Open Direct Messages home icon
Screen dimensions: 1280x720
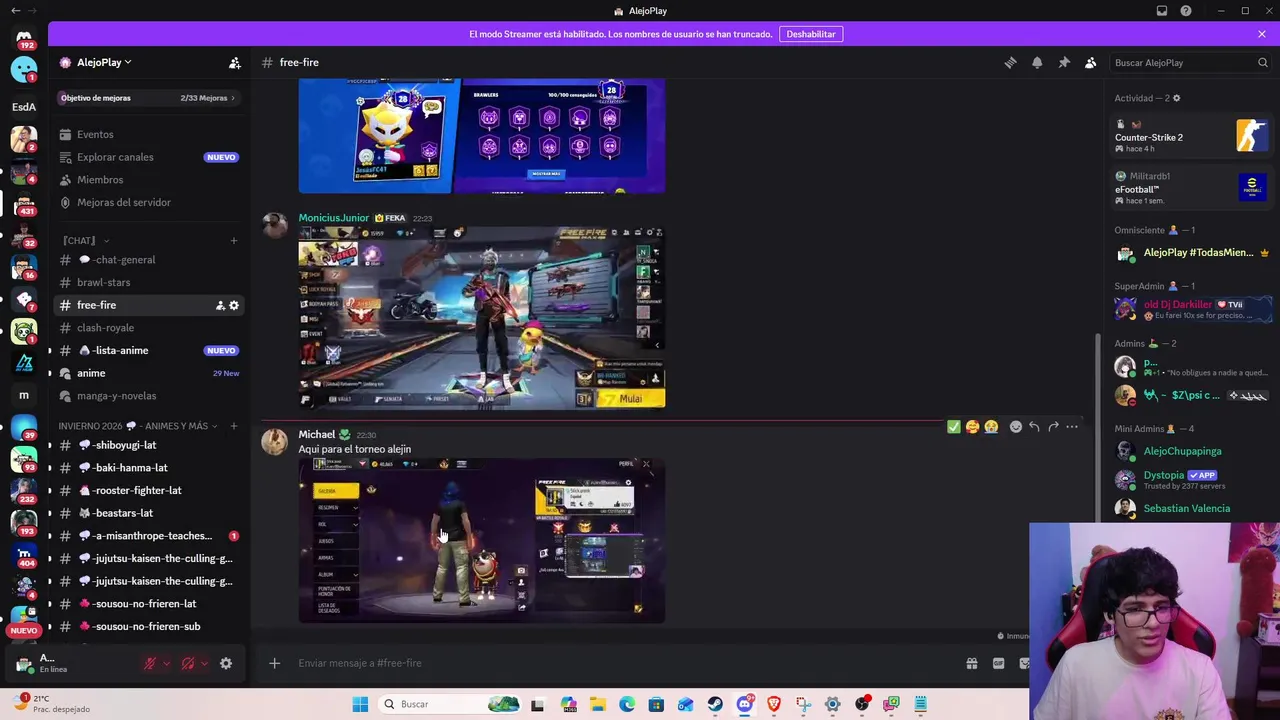point(24,40)
